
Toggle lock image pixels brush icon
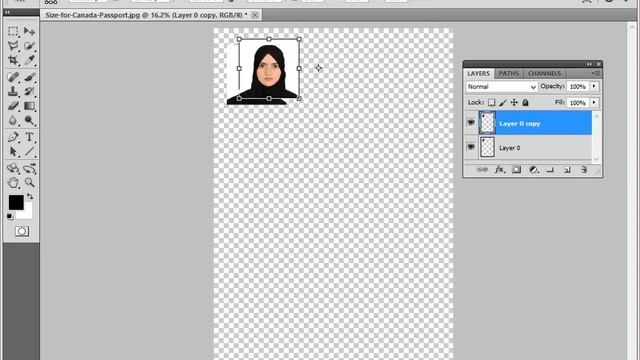tap(503, 103)
